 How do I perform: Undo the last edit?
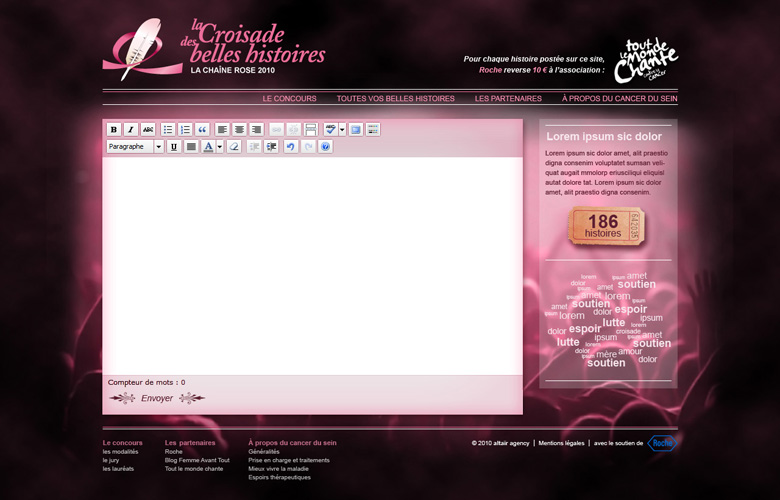(291, 146)
